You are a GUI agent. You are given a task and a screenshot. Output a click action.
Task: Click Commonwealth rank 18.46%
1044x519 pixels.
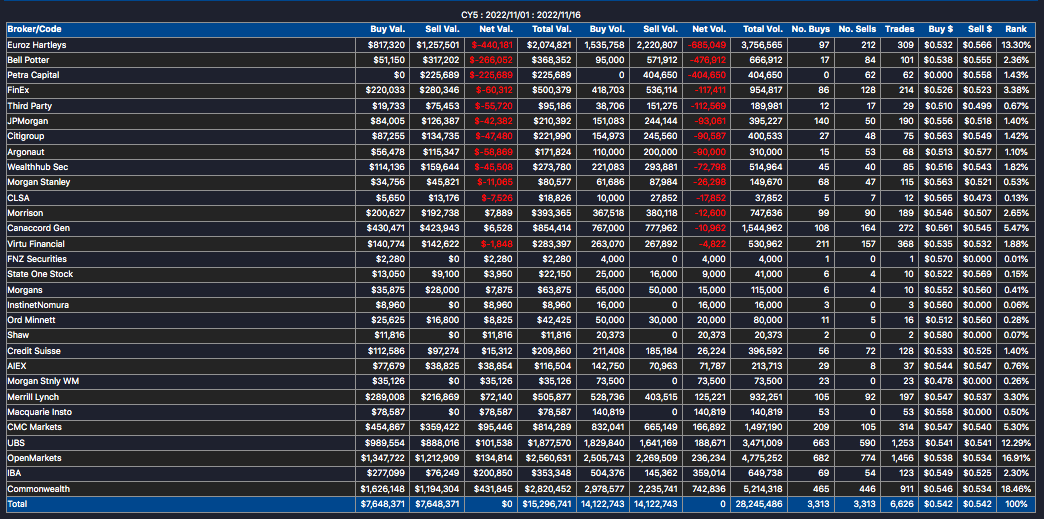(1016, 488)
